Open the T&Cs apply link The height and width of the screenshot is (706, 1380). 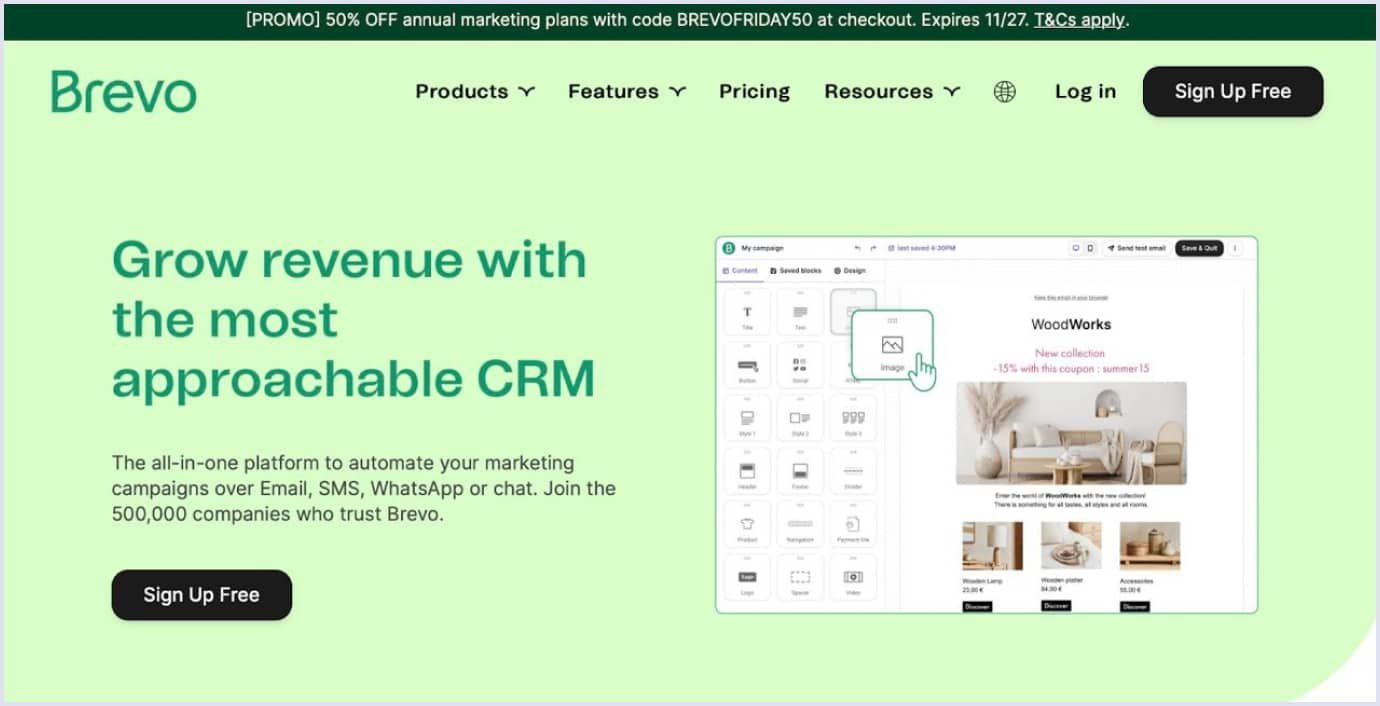pyautogui.click(x=1079, y=20)
